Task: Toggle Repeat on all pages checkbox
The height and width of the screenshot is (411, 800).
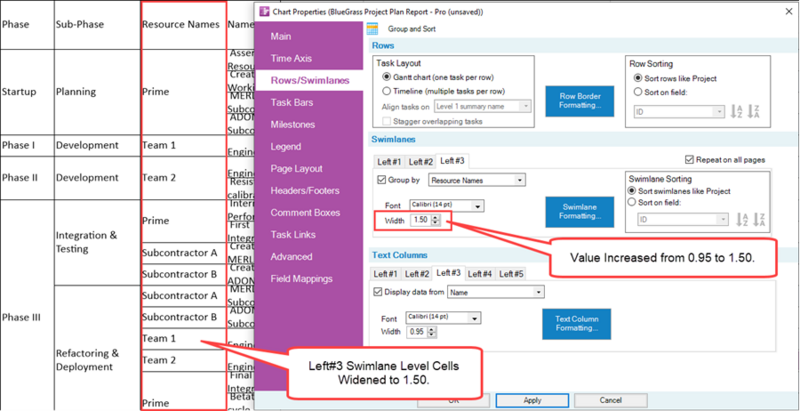Action: click(691, 160)
